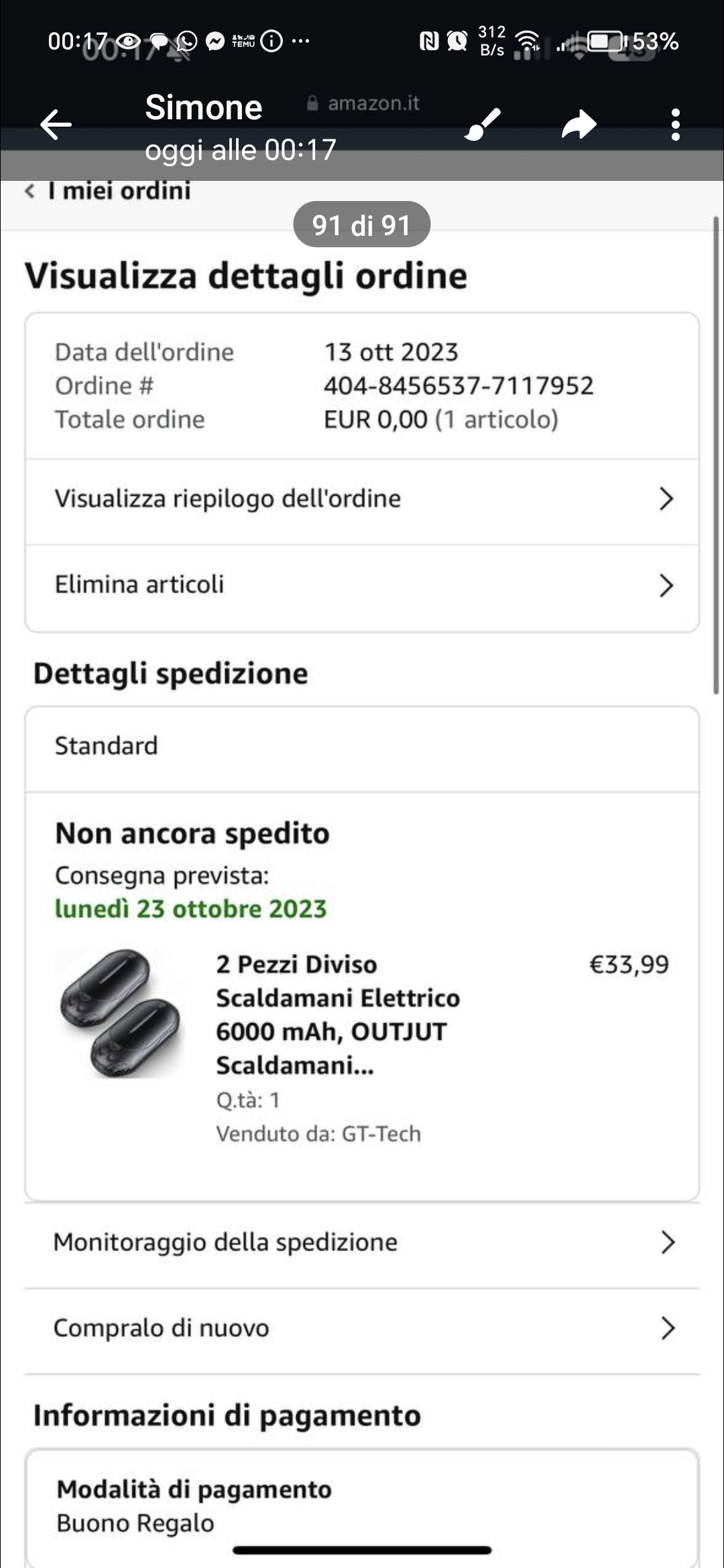Tap the alarm clock status icon
This screenshot has width=724, height=1568.
coord(457,42)
